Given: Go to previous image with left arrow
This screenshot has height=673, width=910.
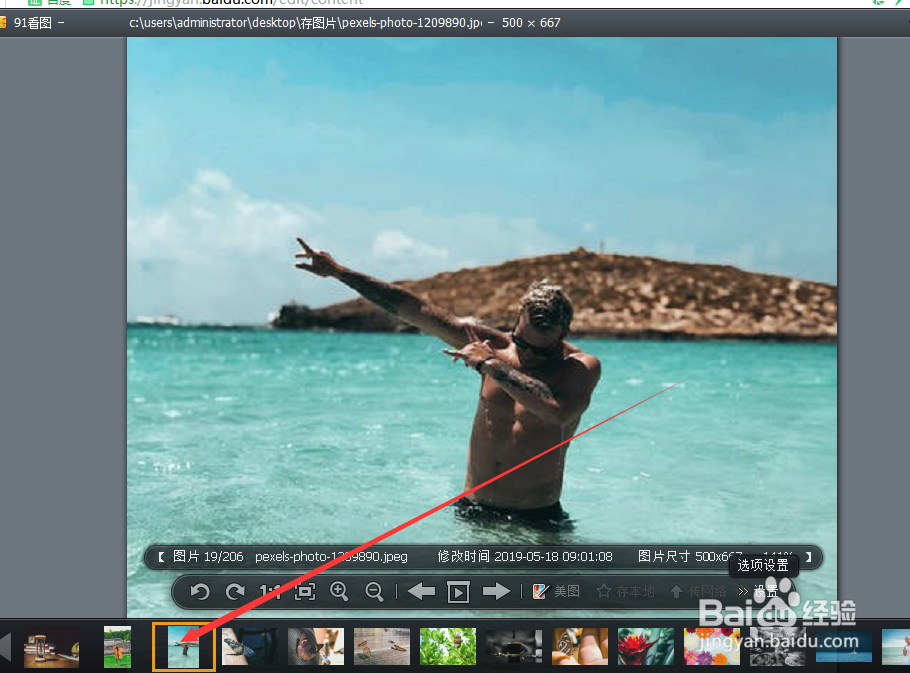Looking at the screenshot, I should click(421, 592).
